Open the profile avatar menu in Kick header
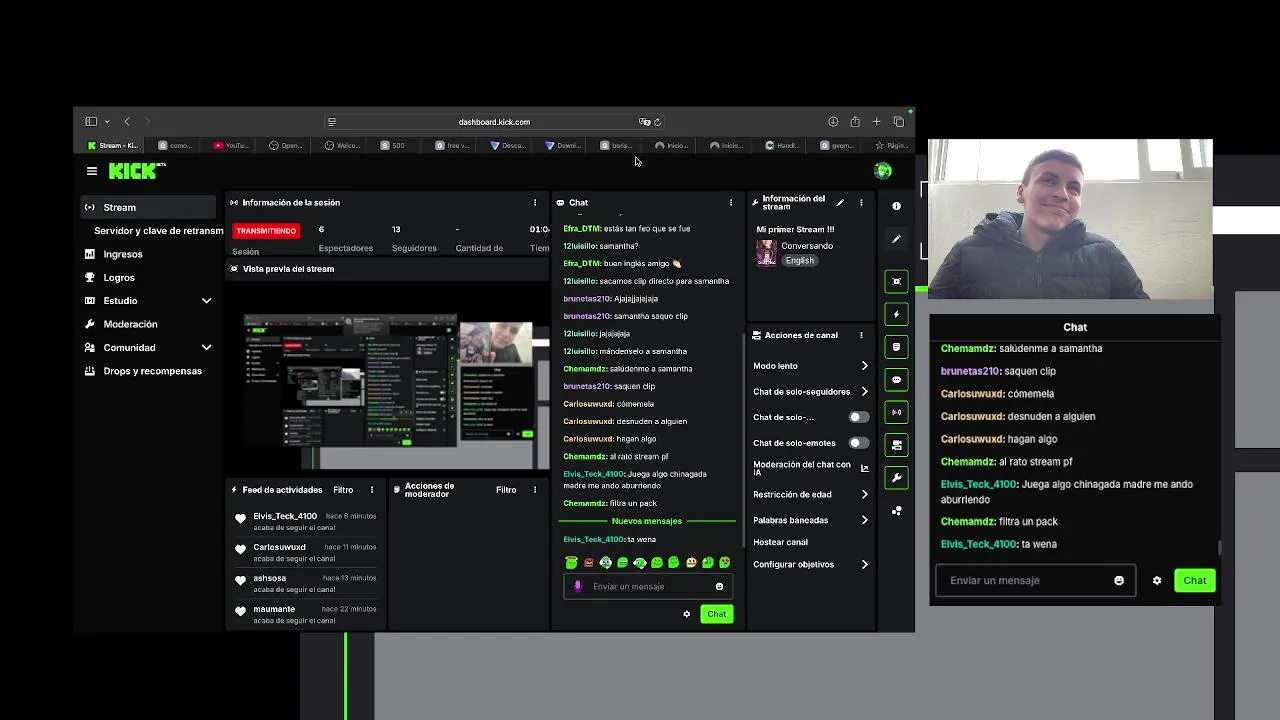1280x720 pixels. pos(883,171)
